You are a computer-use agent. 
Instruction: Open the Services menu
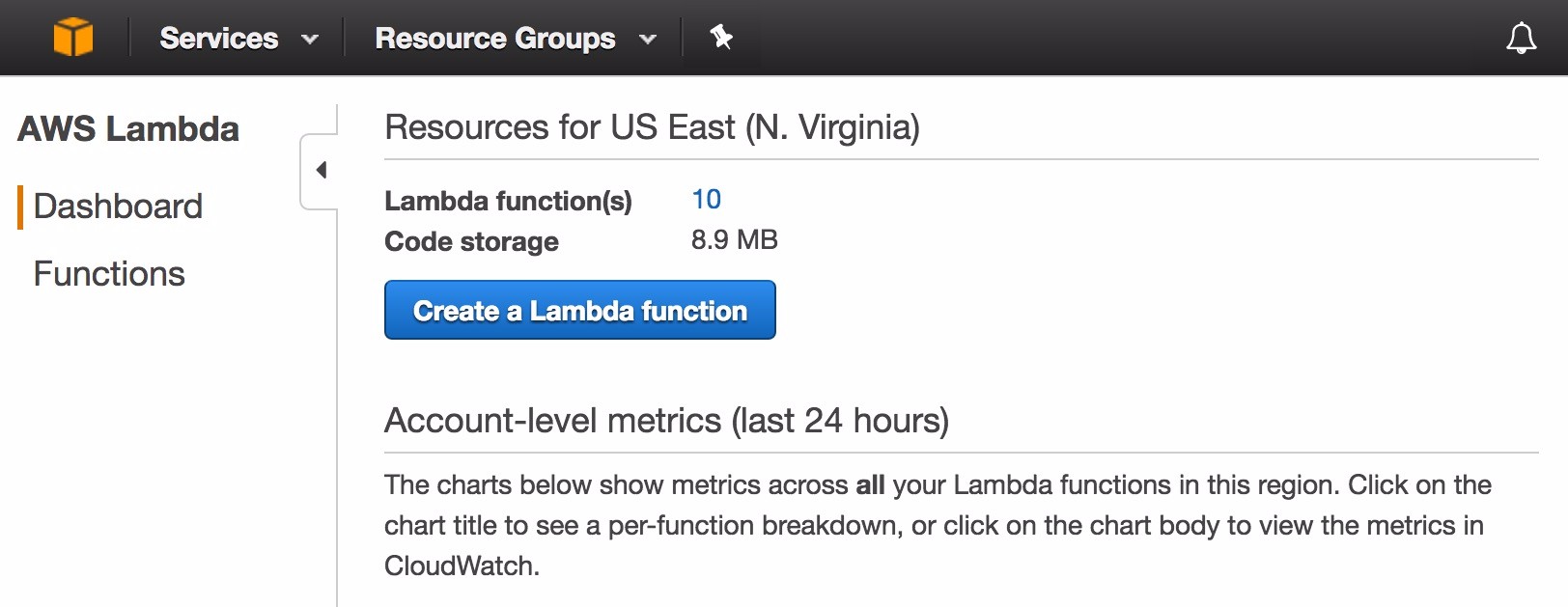(219, 39)
